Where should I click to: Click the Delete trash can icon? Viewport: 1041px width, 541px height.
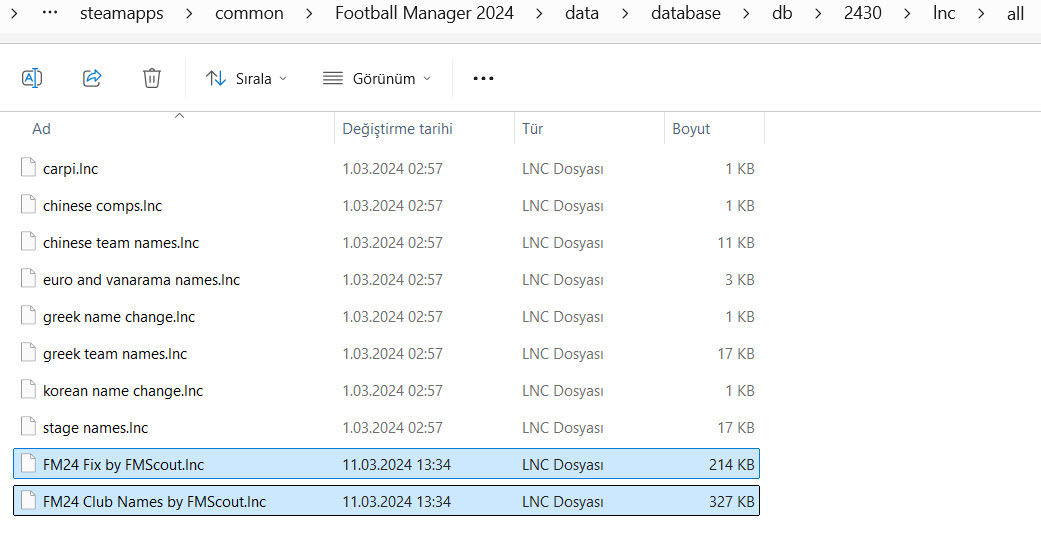tap(152, 78)
